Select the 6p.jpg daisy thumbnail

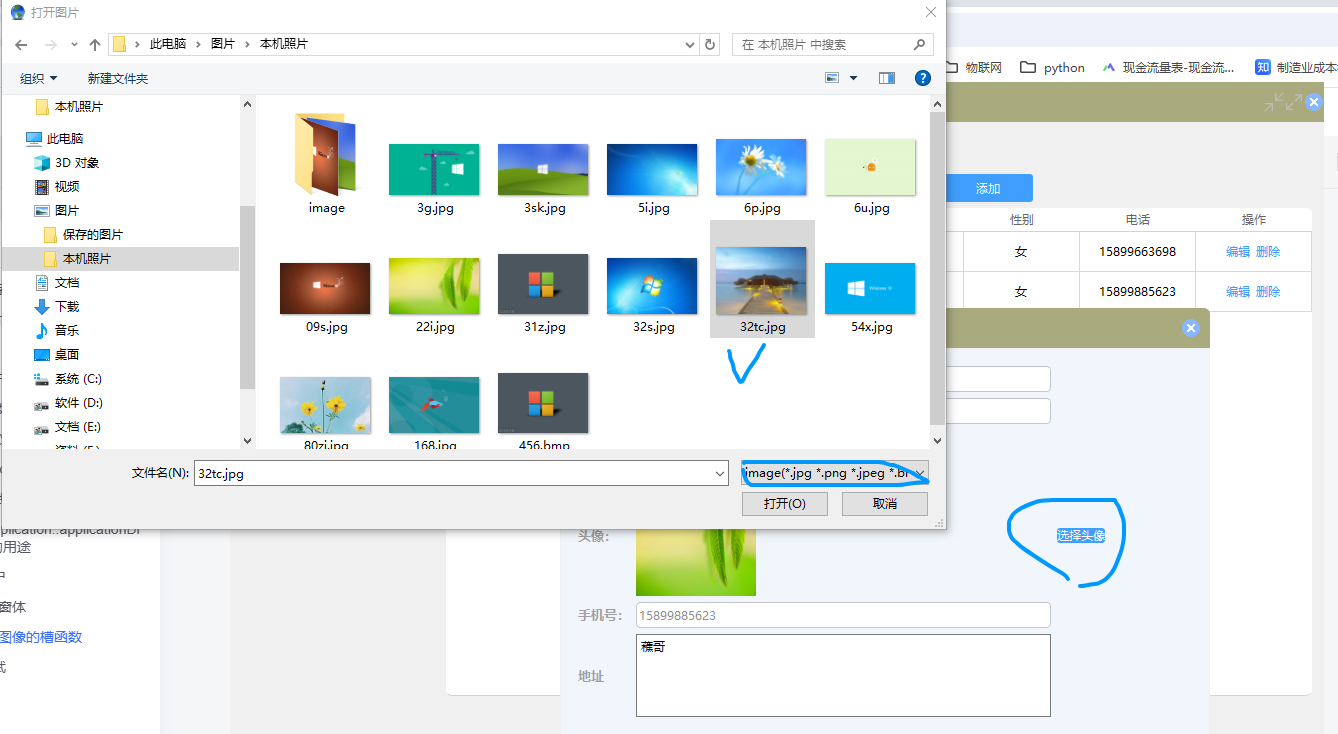[761, 167]
